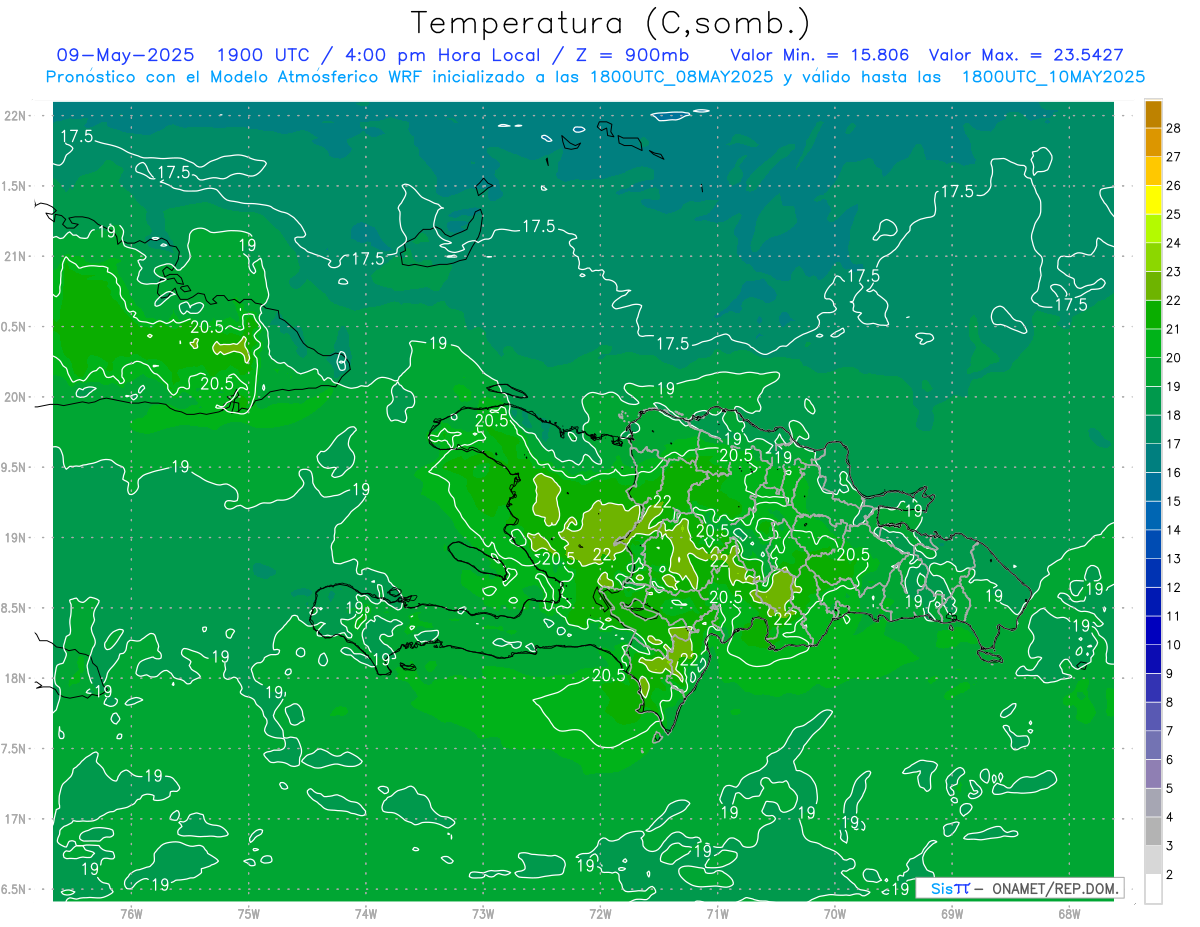Click color scale value "3"
This screenshot has height=927, width=1200.
1170,846
